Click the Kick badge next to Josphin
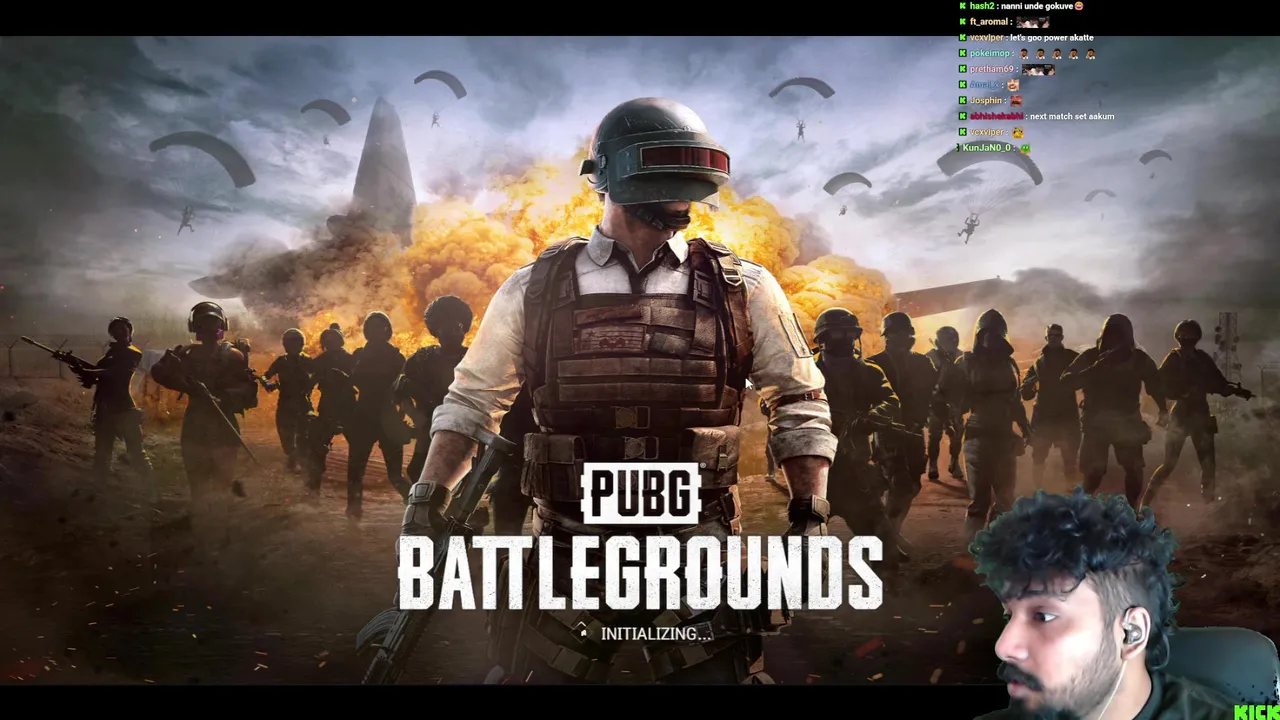The image size is (1280, 720). coord(963,100)
